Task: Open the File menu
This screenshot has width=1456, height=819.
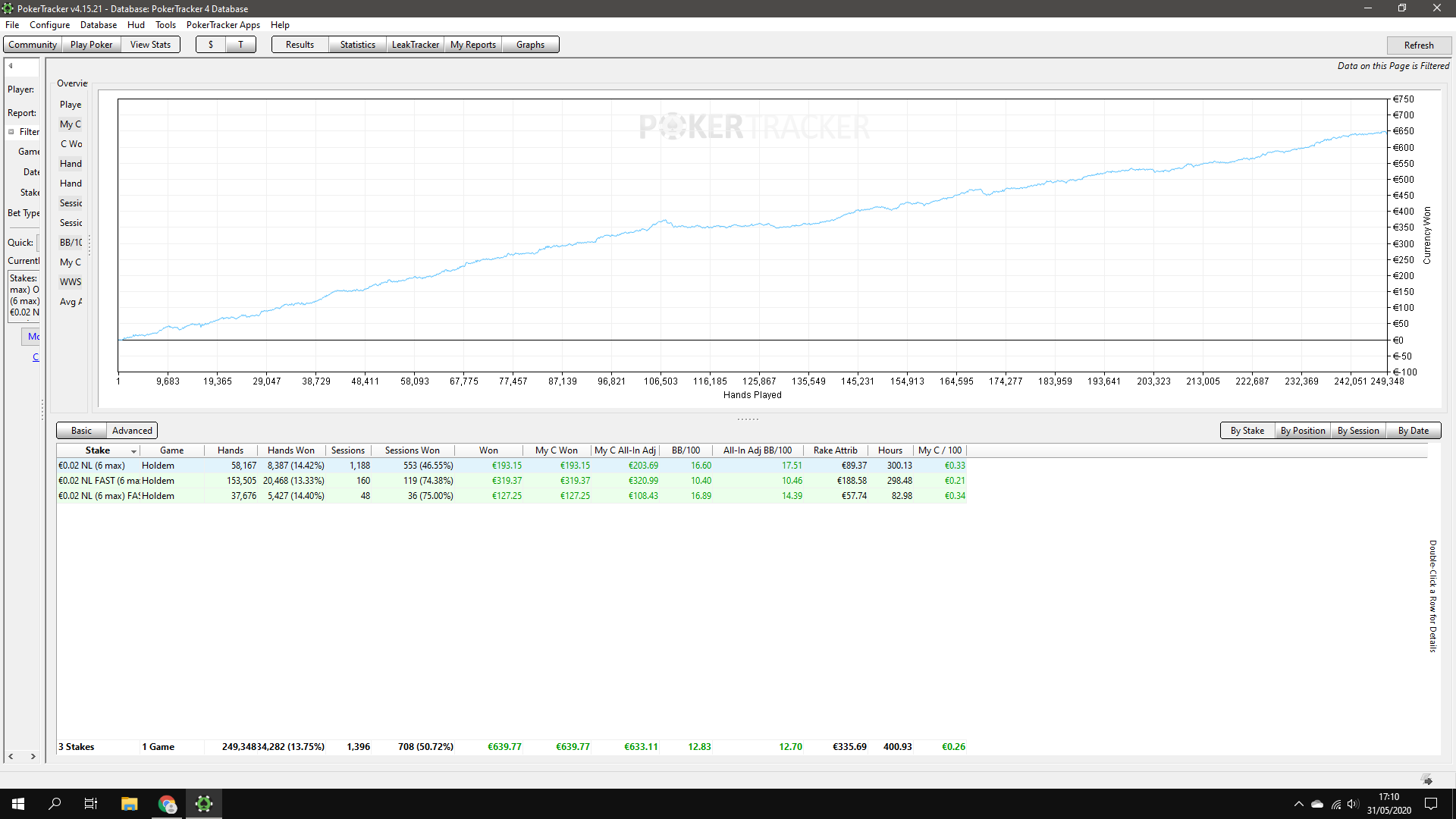Action: click(12, 25)
